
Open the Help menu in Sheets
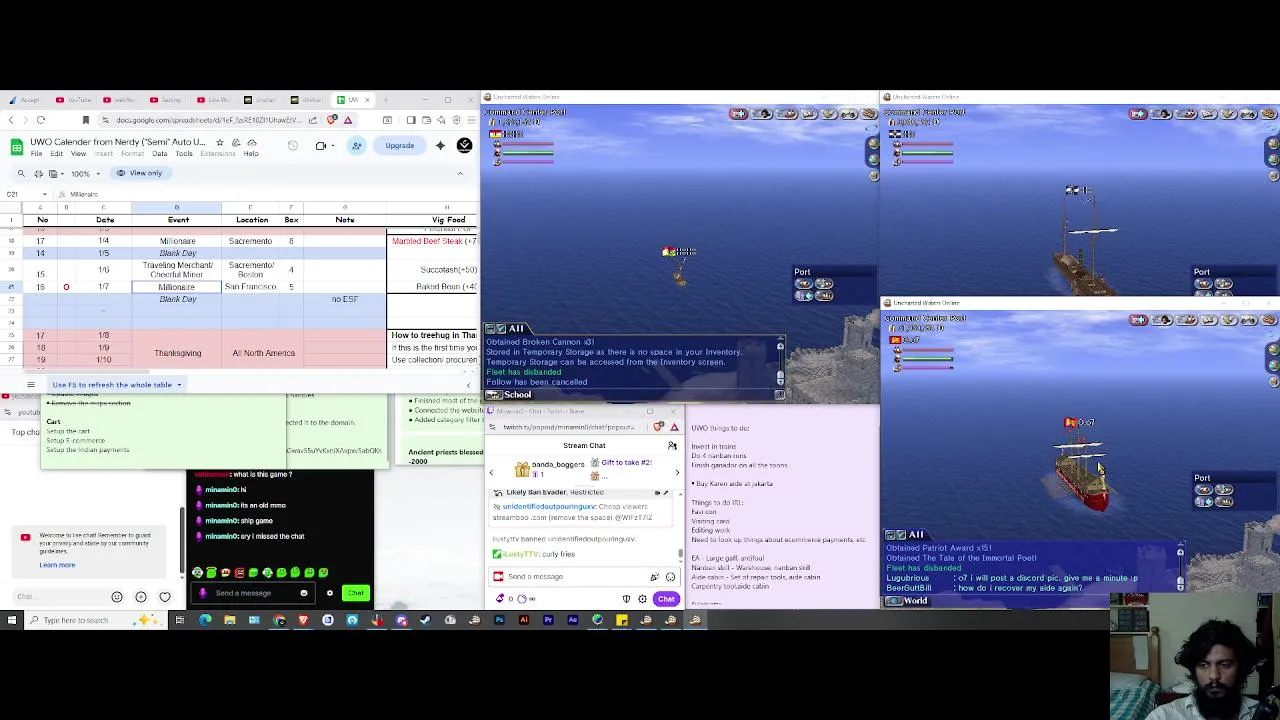click(251, 154)
